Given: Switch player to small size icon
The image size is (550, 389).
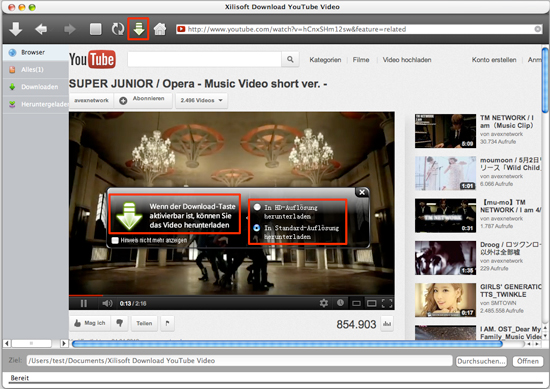Looking at the screenshot, I should click(x=356, y=303).
